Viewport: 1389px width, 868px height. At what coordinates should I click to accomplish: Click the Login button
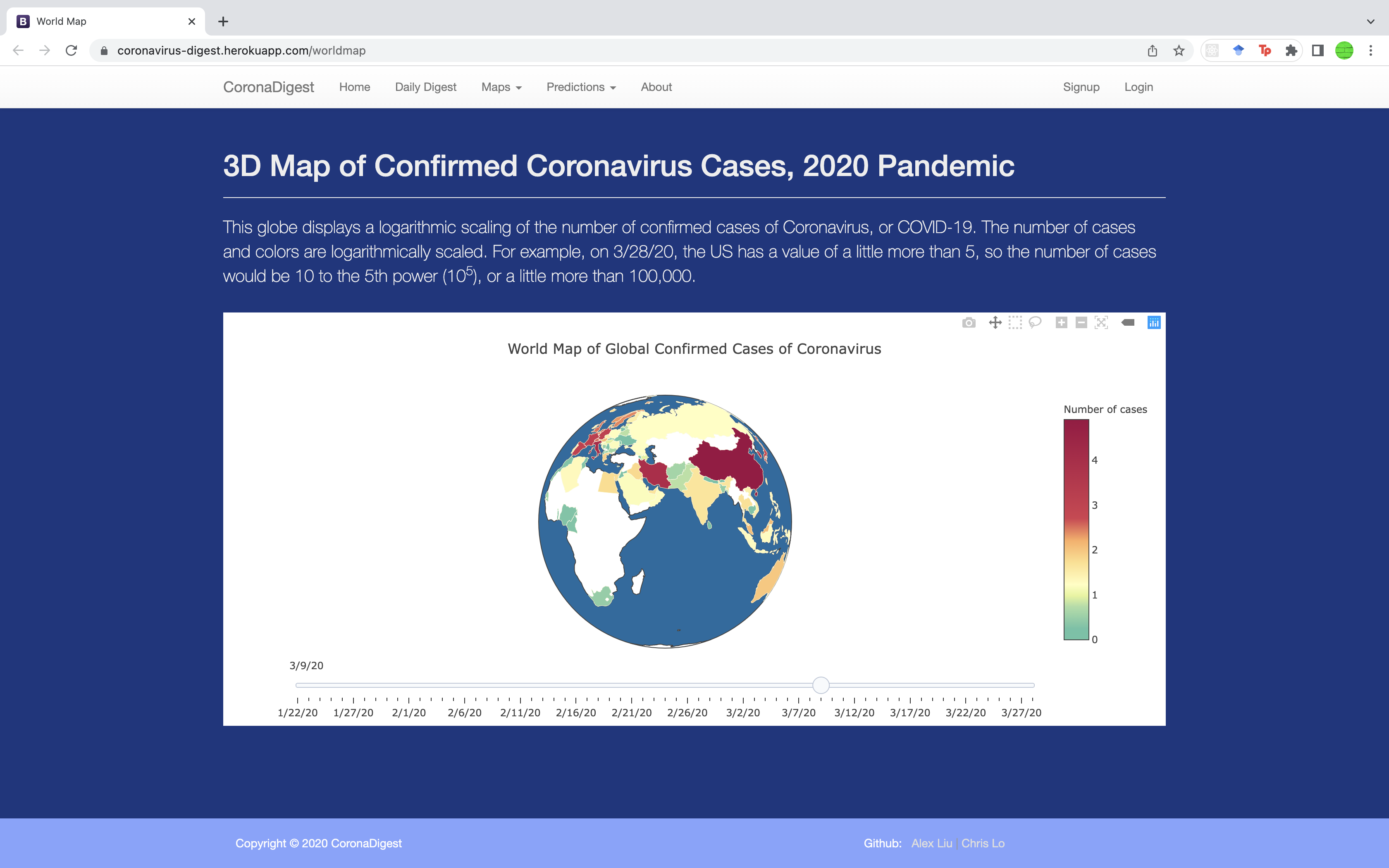[x=1138, y=87]
